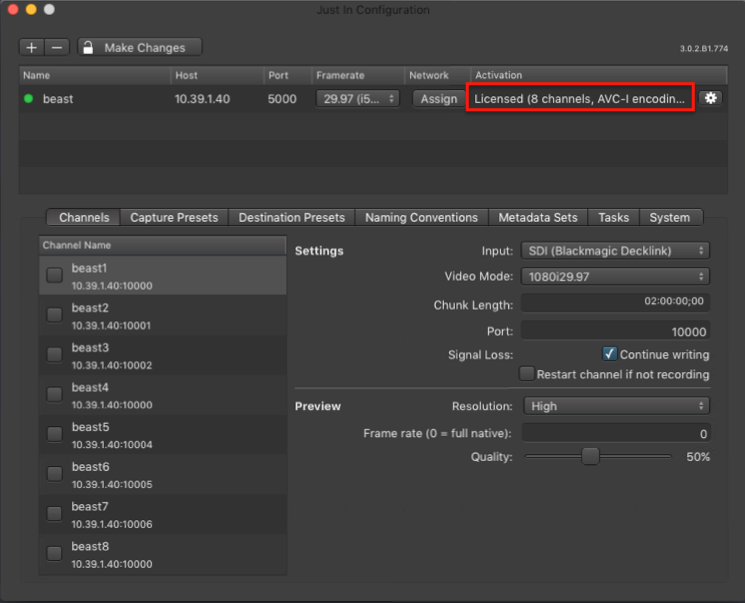Click the Port 10000 field

[615, 331]
